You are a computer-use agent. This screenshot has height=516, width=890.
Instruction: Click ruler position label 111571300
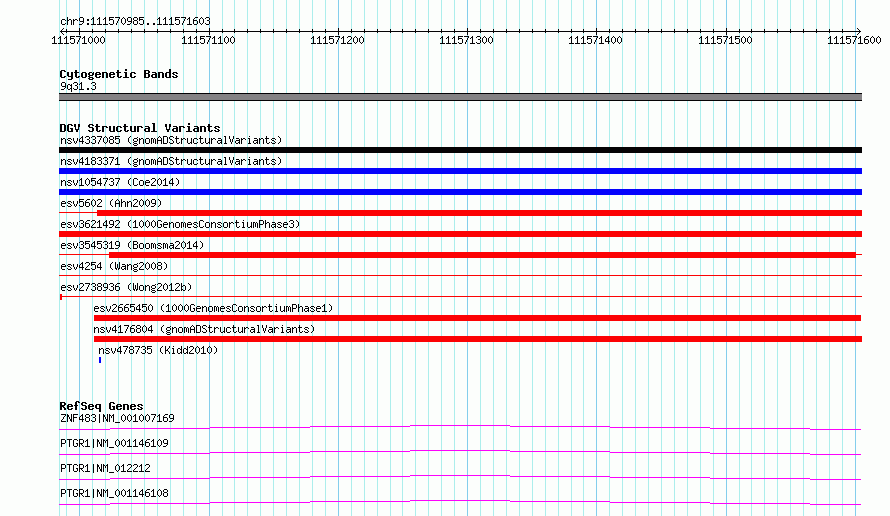(x=467, y=40)
